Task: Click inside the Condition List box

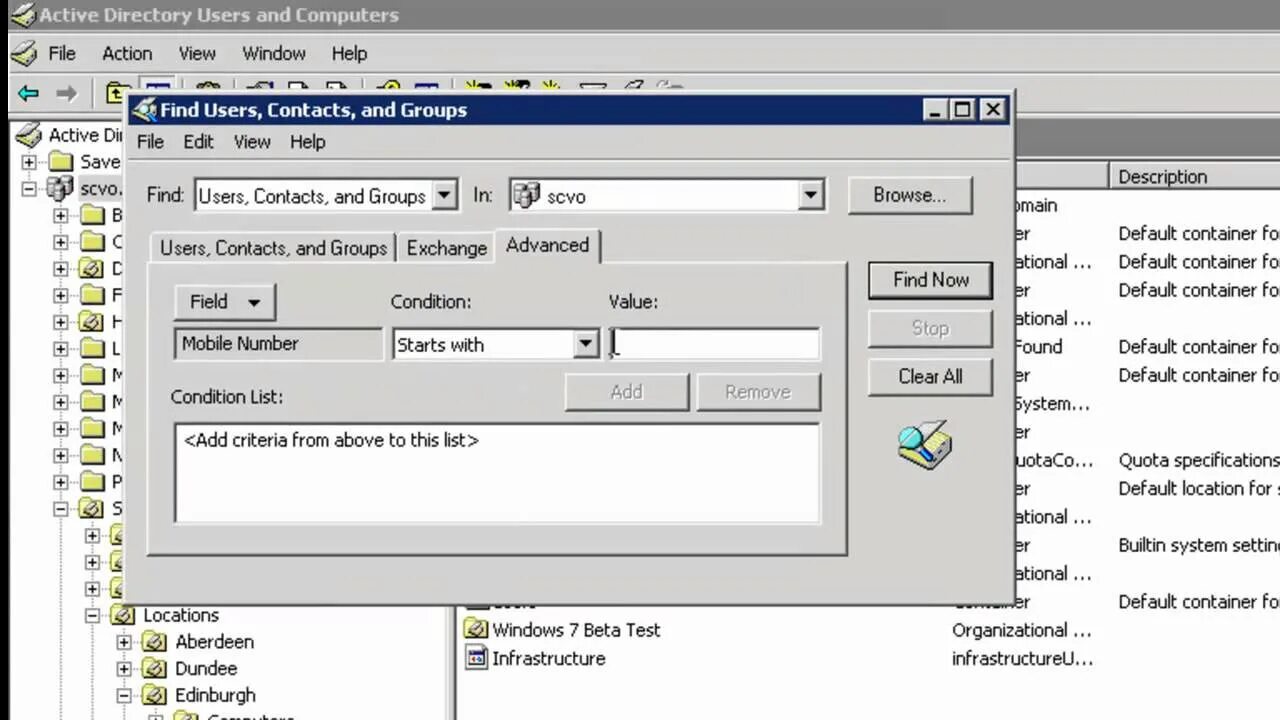Action: pyautogui.click(x=497, y=473)
